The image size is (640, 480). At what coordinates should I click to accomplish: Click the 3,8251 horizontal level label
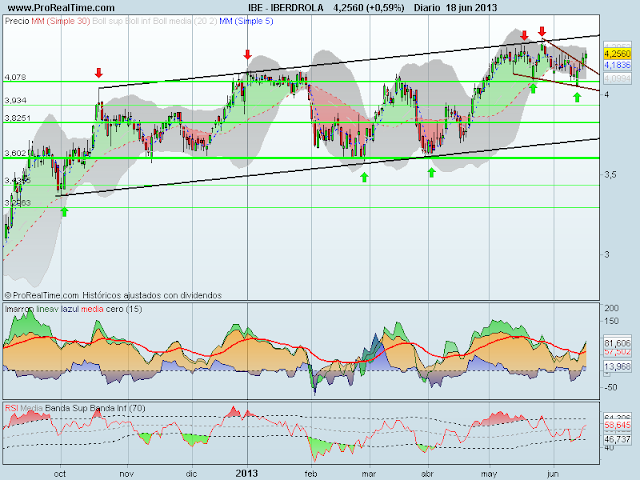[18, 118]
